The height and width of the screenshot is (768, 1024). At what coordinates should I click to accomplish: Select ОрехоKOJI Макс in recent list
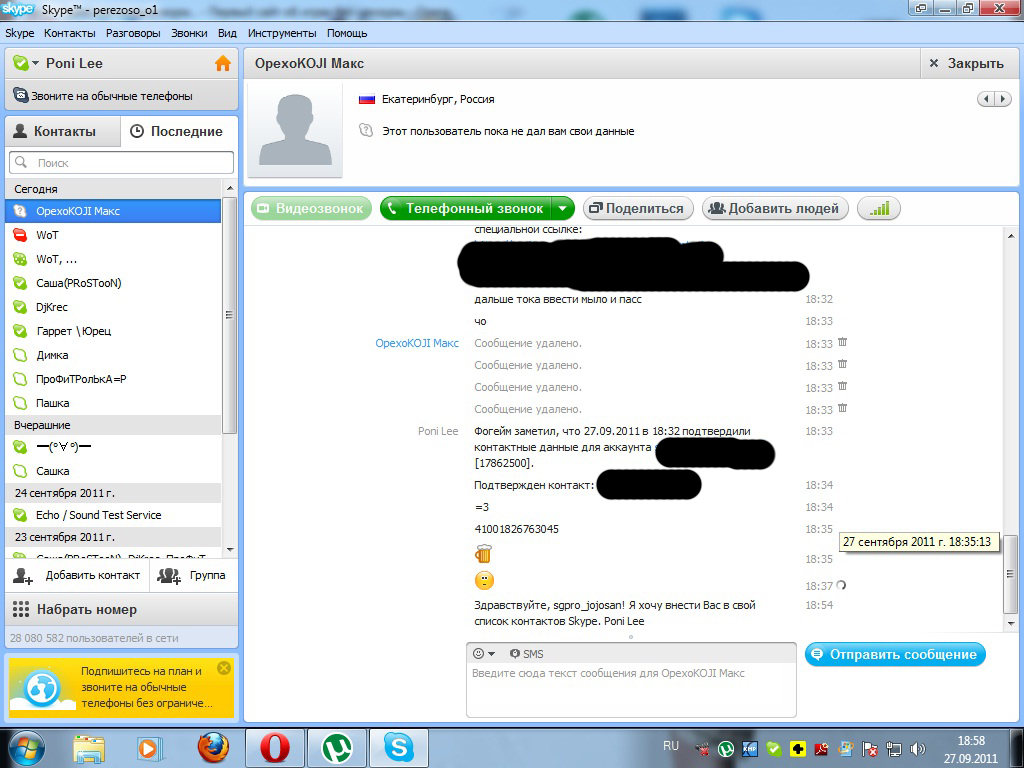pyautogui.click(x=113, y=211)
